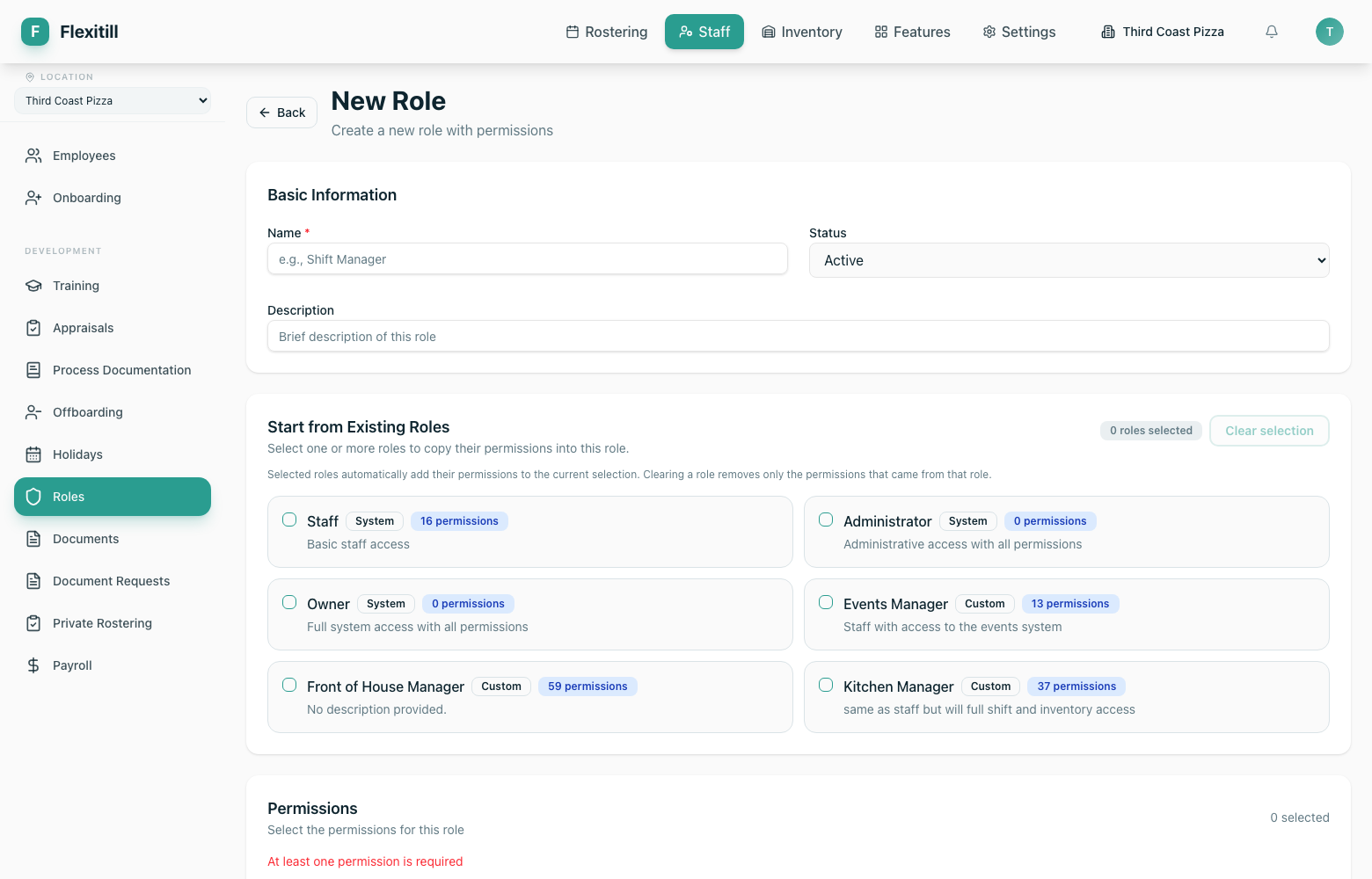The width and height of the screenshot is (1372, 879).
Task: Select the Administrator role checkbox
Action: coord(826,519)
